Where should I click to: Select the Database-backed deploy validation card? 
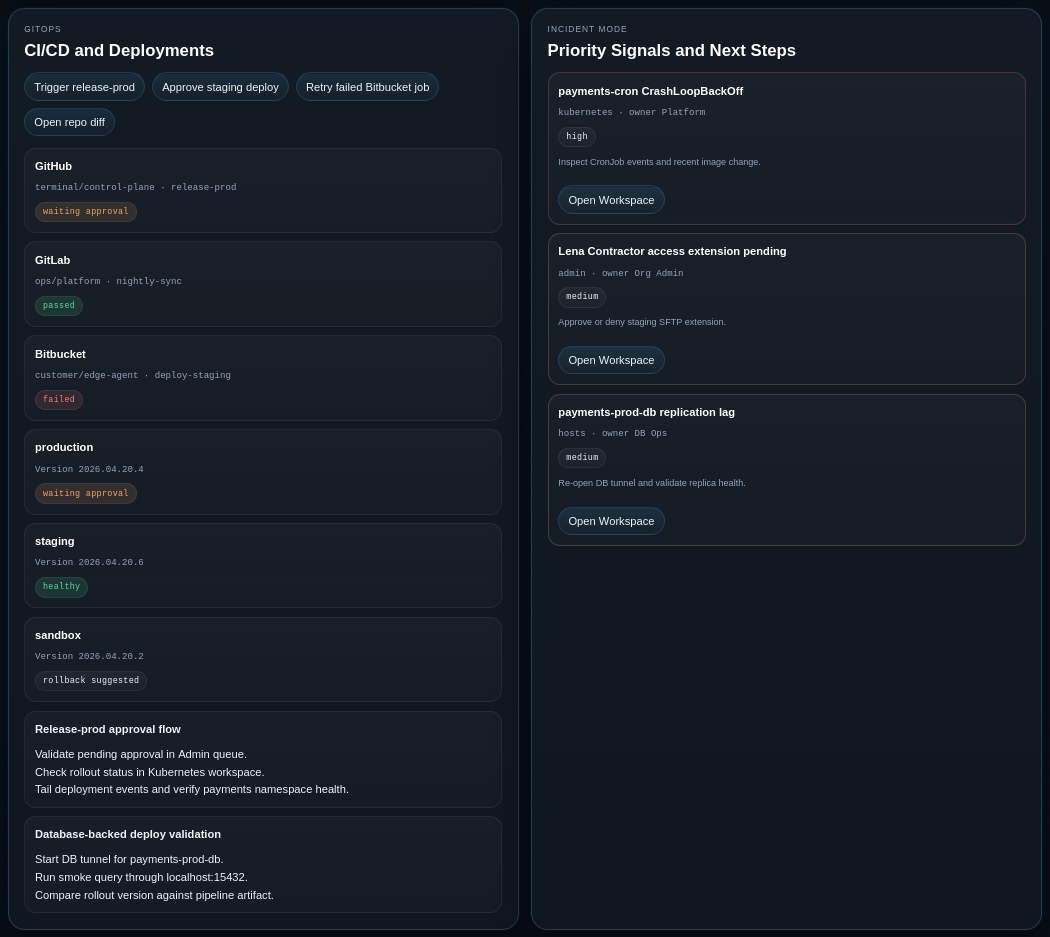tap(262, 864)
